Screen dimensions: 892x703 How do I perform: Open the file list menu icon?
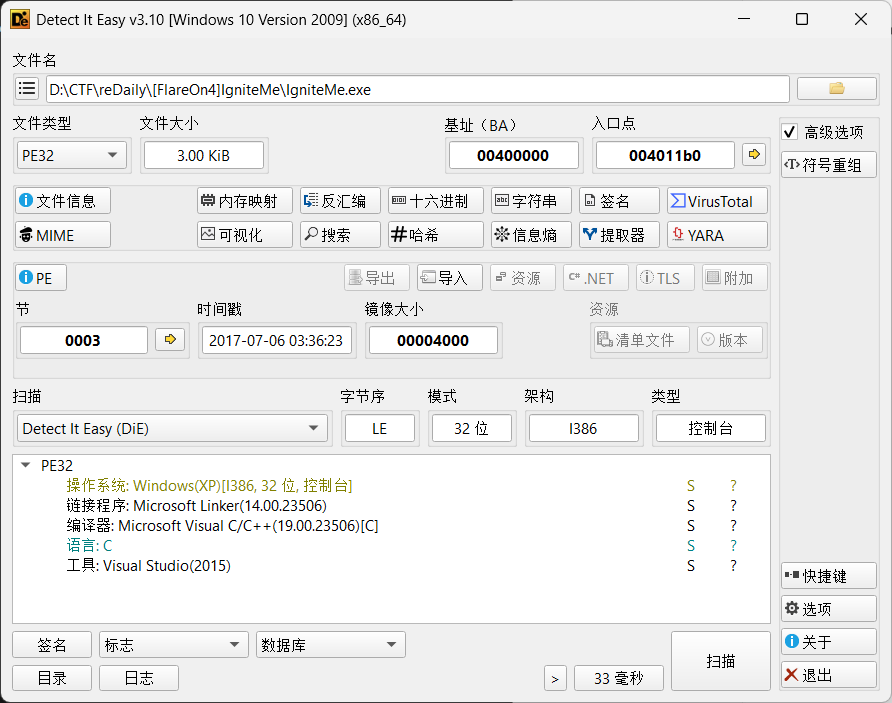pyautogui.click(x=27, y=89)
